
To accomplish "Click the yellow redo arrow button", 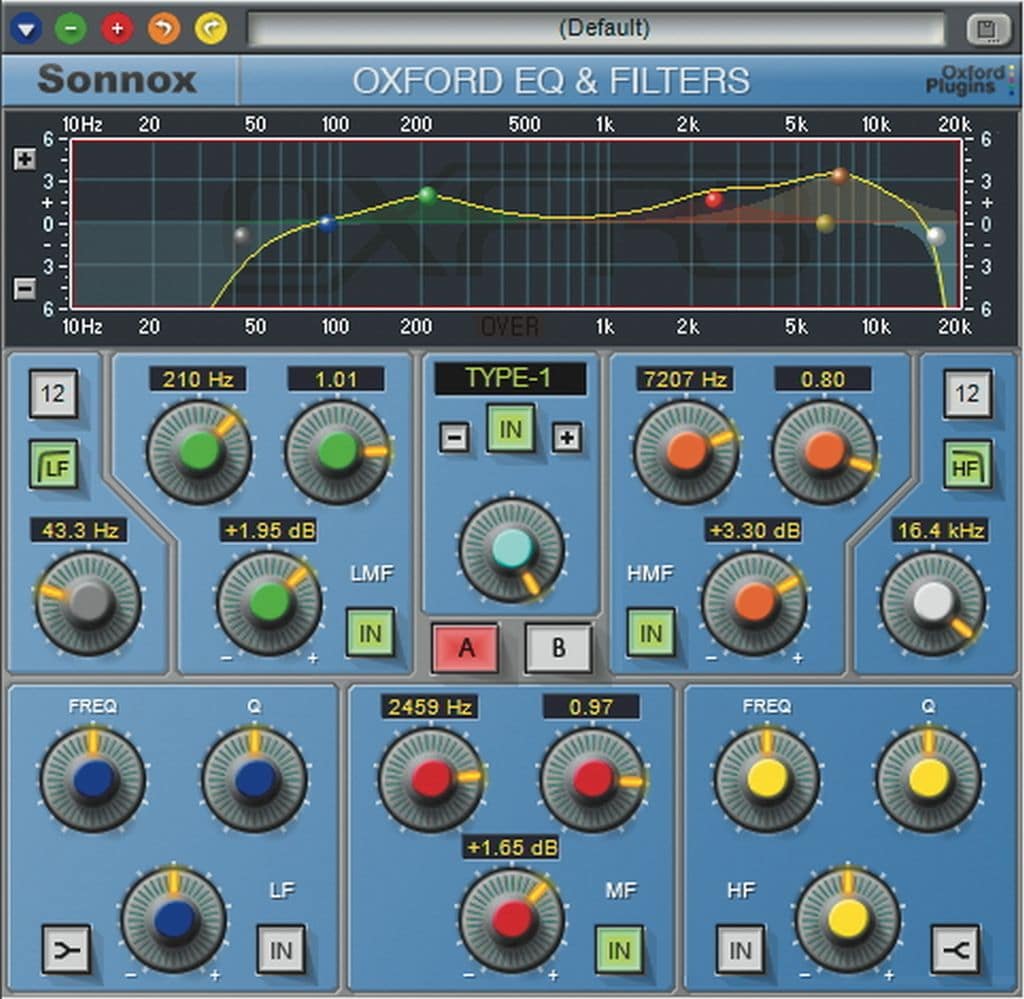I will (x=211, y=28).
